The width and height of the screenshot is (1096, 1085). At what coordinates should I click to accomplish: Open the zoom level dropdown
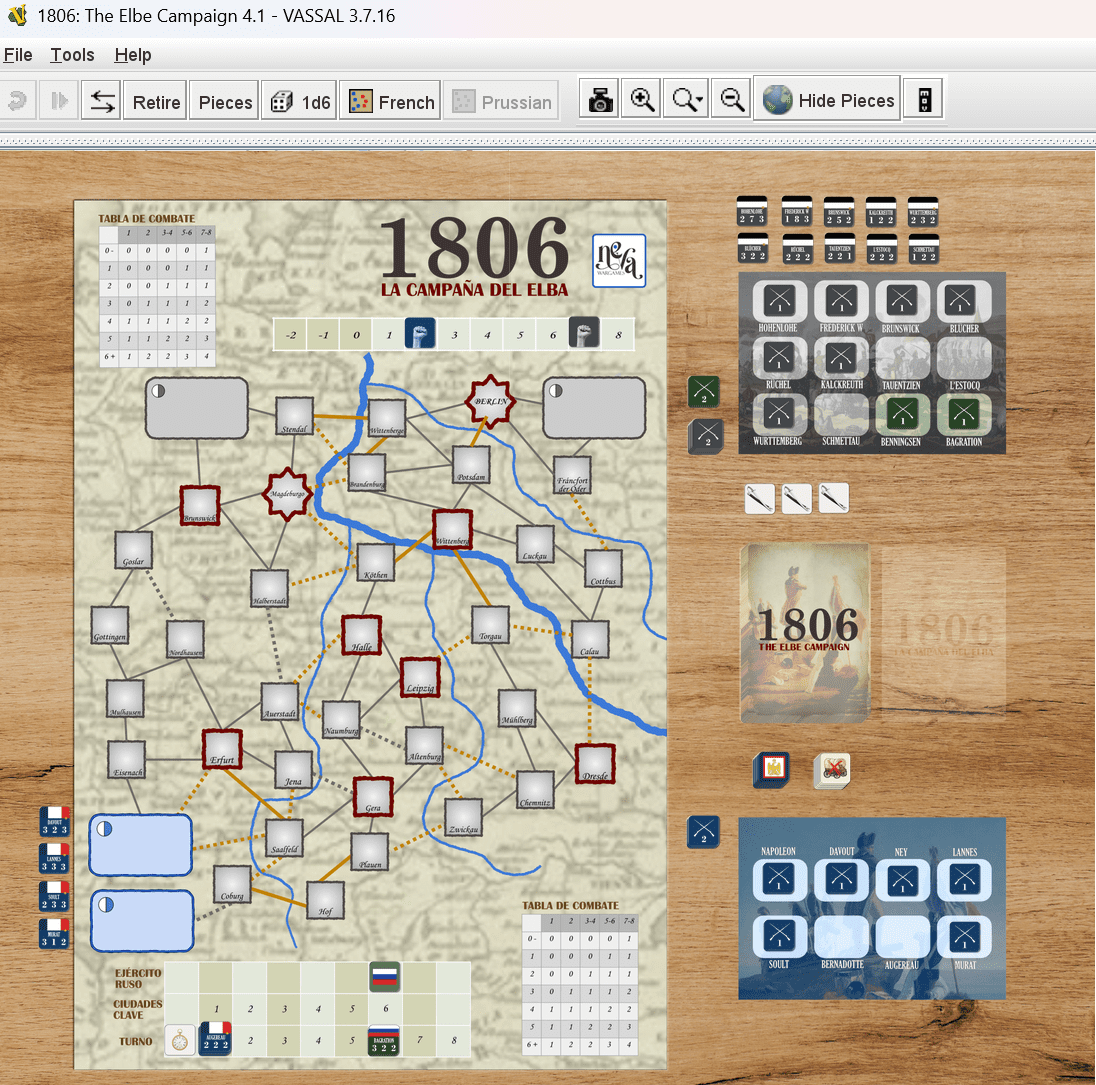click(x=687, y=101)
